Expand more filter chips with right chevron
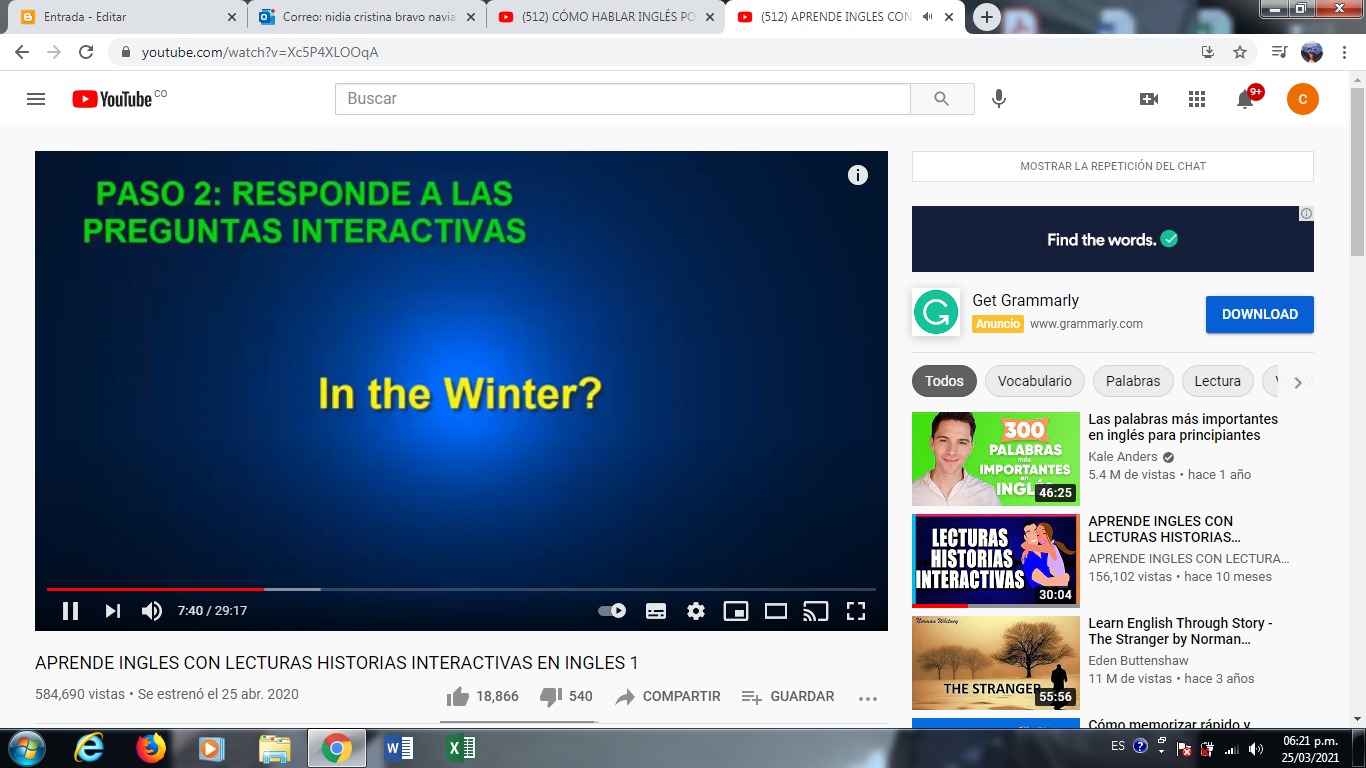 tap(1298, 382)
